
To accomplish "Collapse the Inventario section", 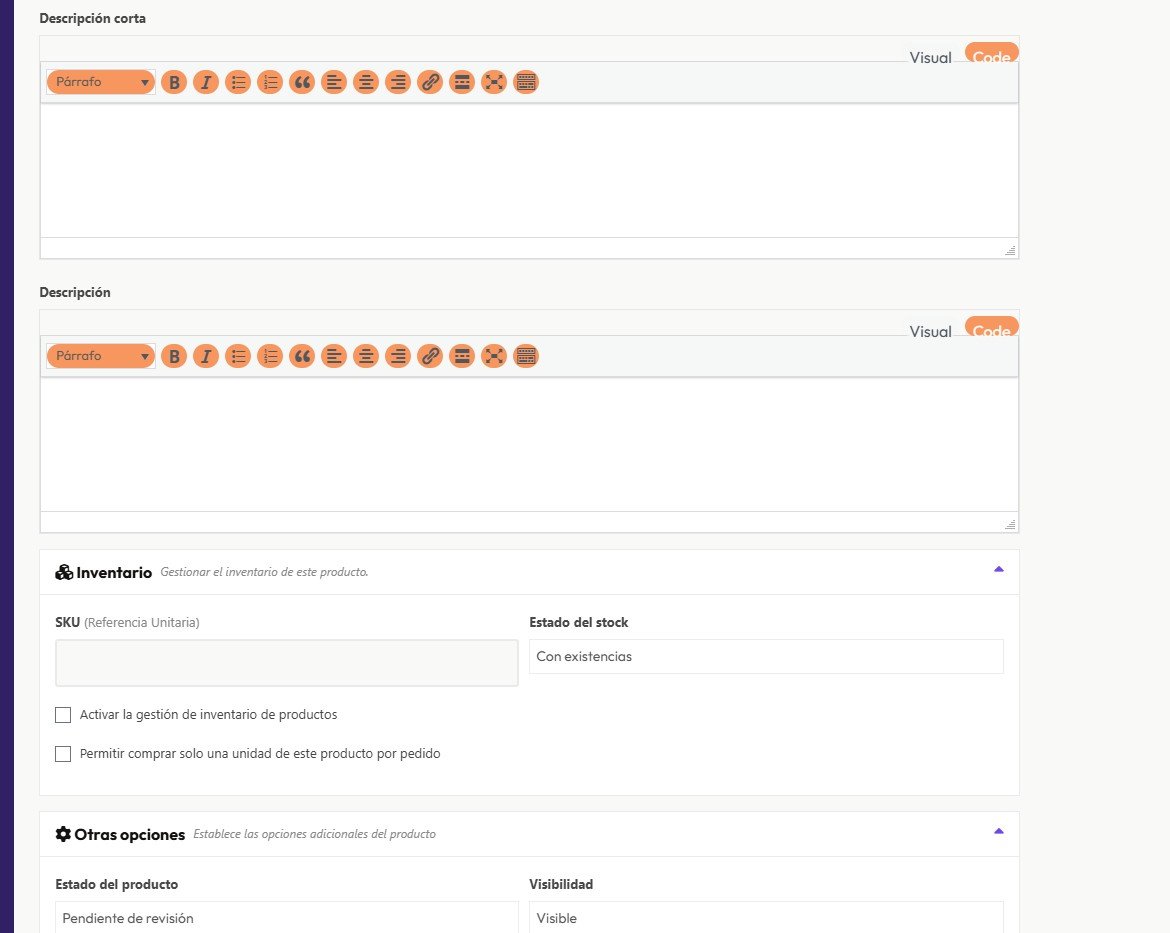I will pyautogui.click(x=998, y=570).
